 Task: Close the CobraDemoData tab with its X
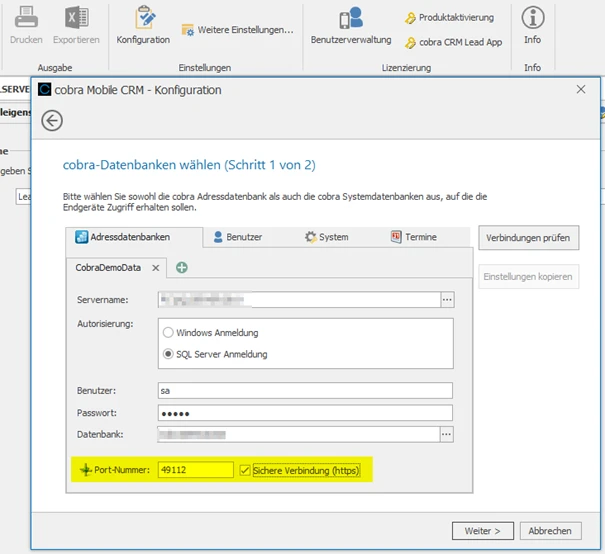(x=155, y=268)
